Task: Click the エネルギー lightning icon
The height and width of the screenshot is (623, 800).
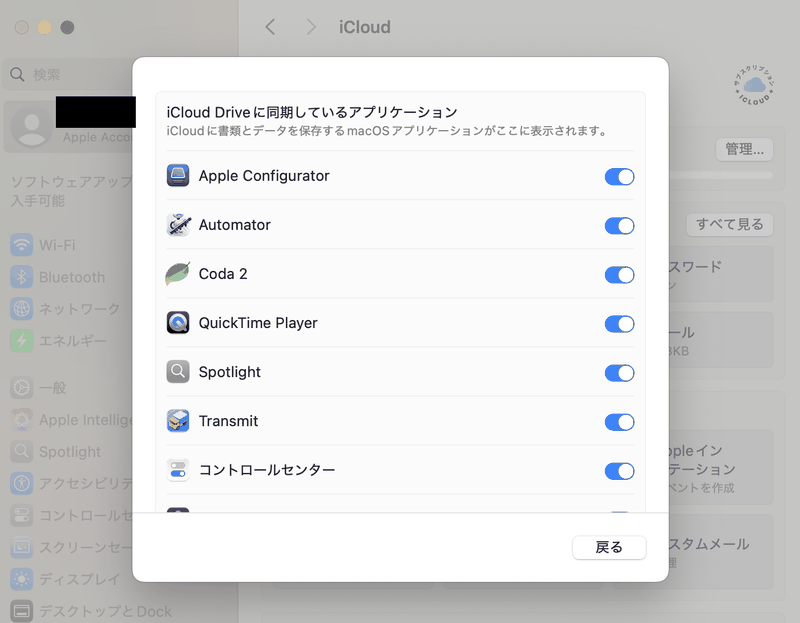Action: coord(21,340)
